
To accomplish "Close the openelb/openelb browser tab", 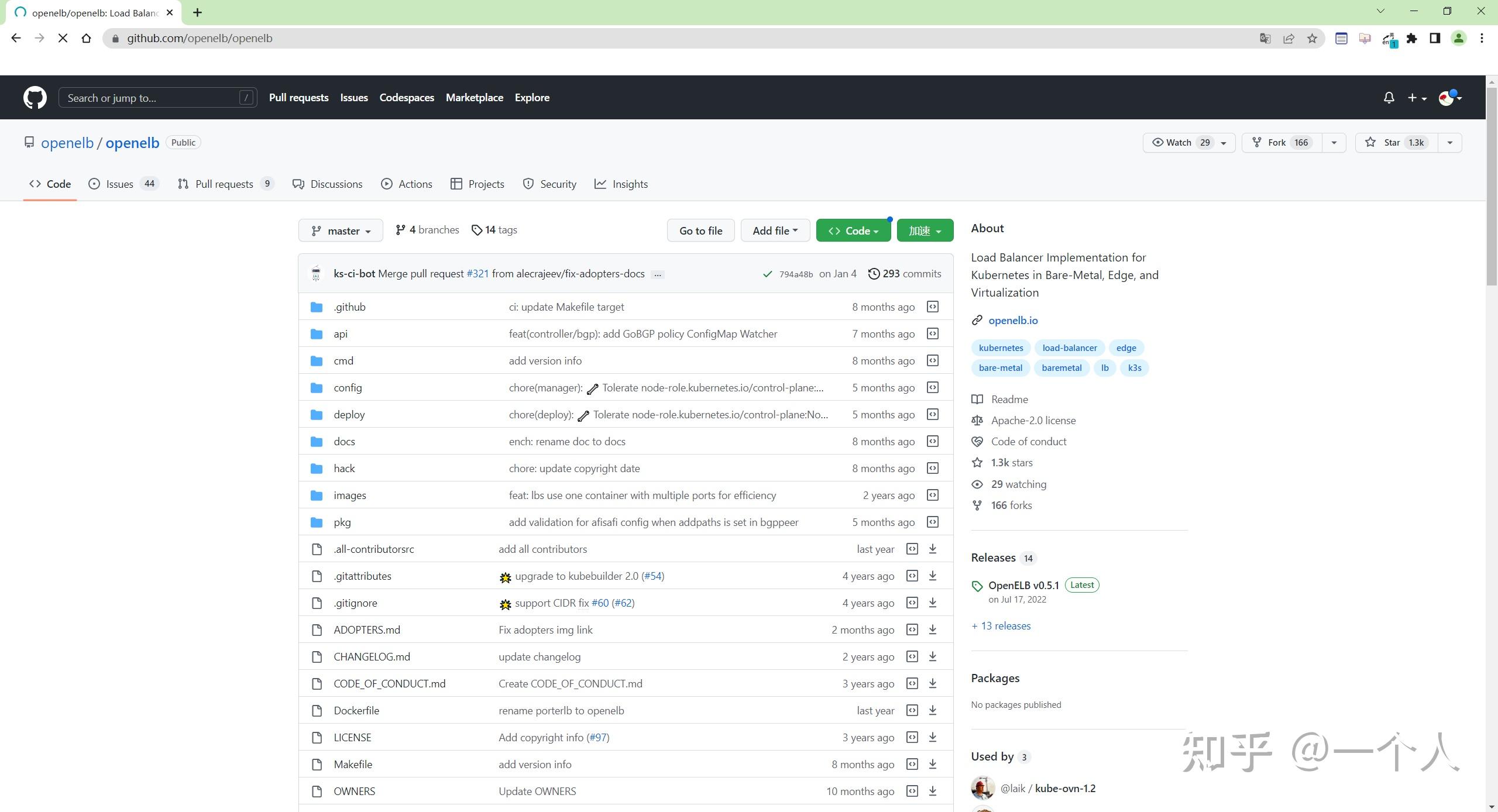I will tap(170, 12).
